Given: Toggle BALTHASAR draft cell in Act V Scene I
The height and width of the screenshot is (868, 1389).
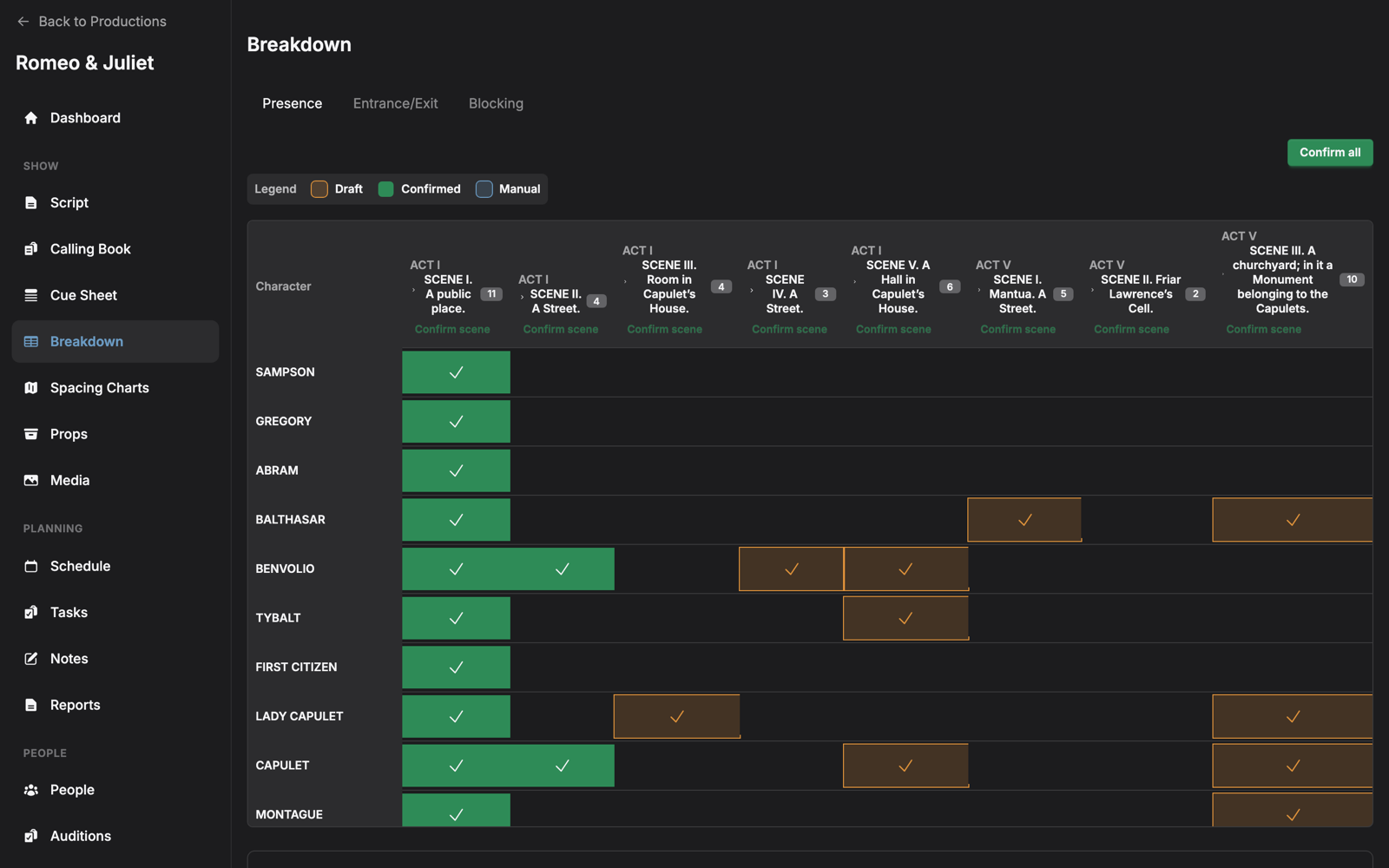Looking at the screenshot, I should (x=1024, y=520).
